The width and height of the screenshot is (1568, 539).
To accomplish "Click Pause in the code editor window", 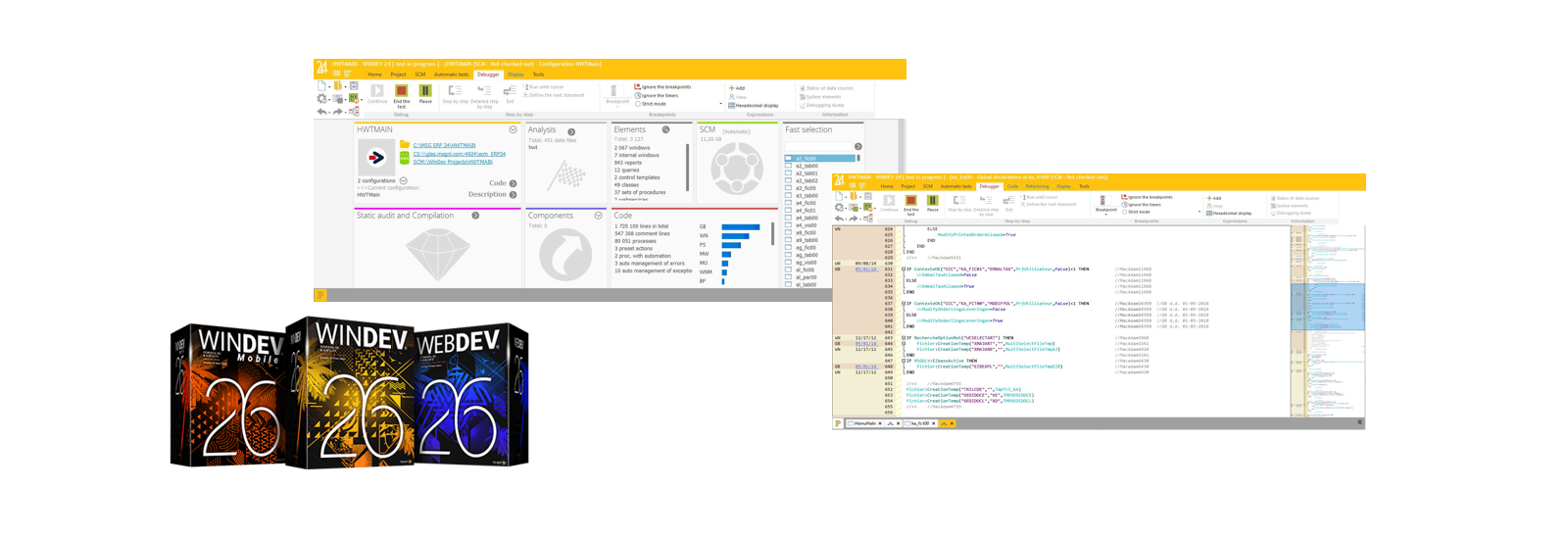I will click(x=932, y=204).
